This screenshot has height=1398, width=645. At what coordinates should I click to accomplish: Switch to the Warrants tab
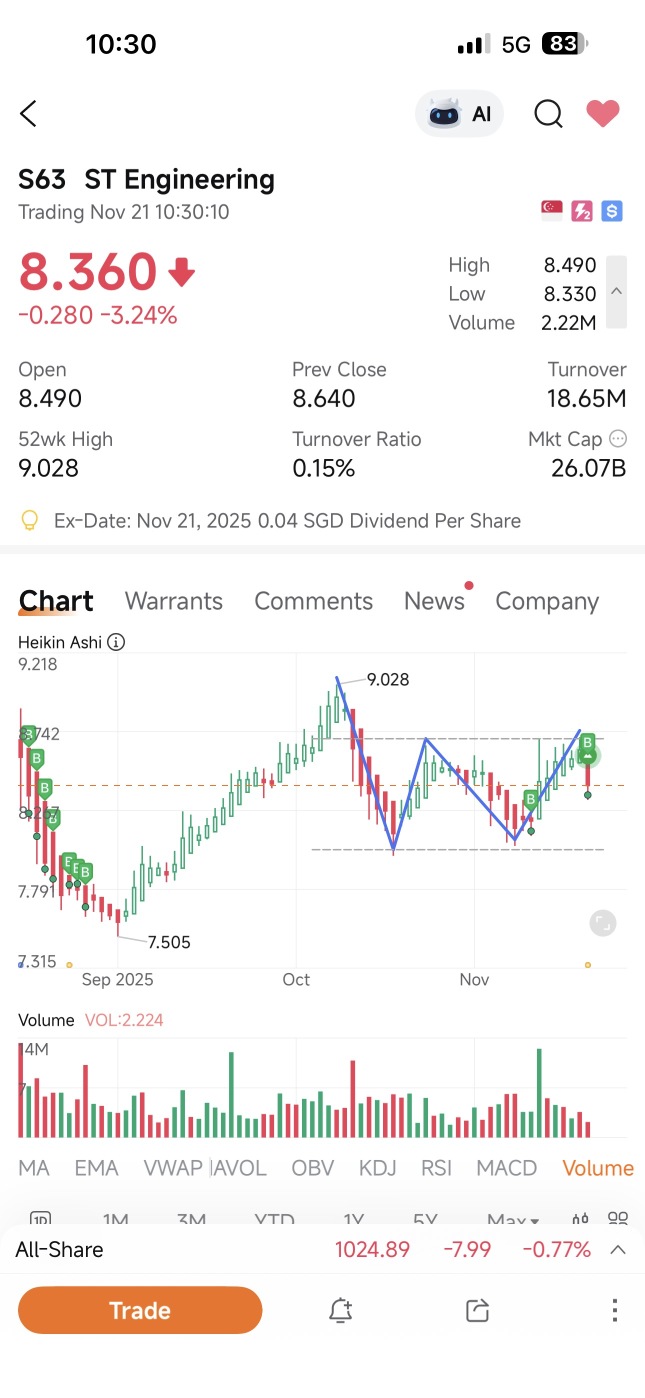point(174,601)
